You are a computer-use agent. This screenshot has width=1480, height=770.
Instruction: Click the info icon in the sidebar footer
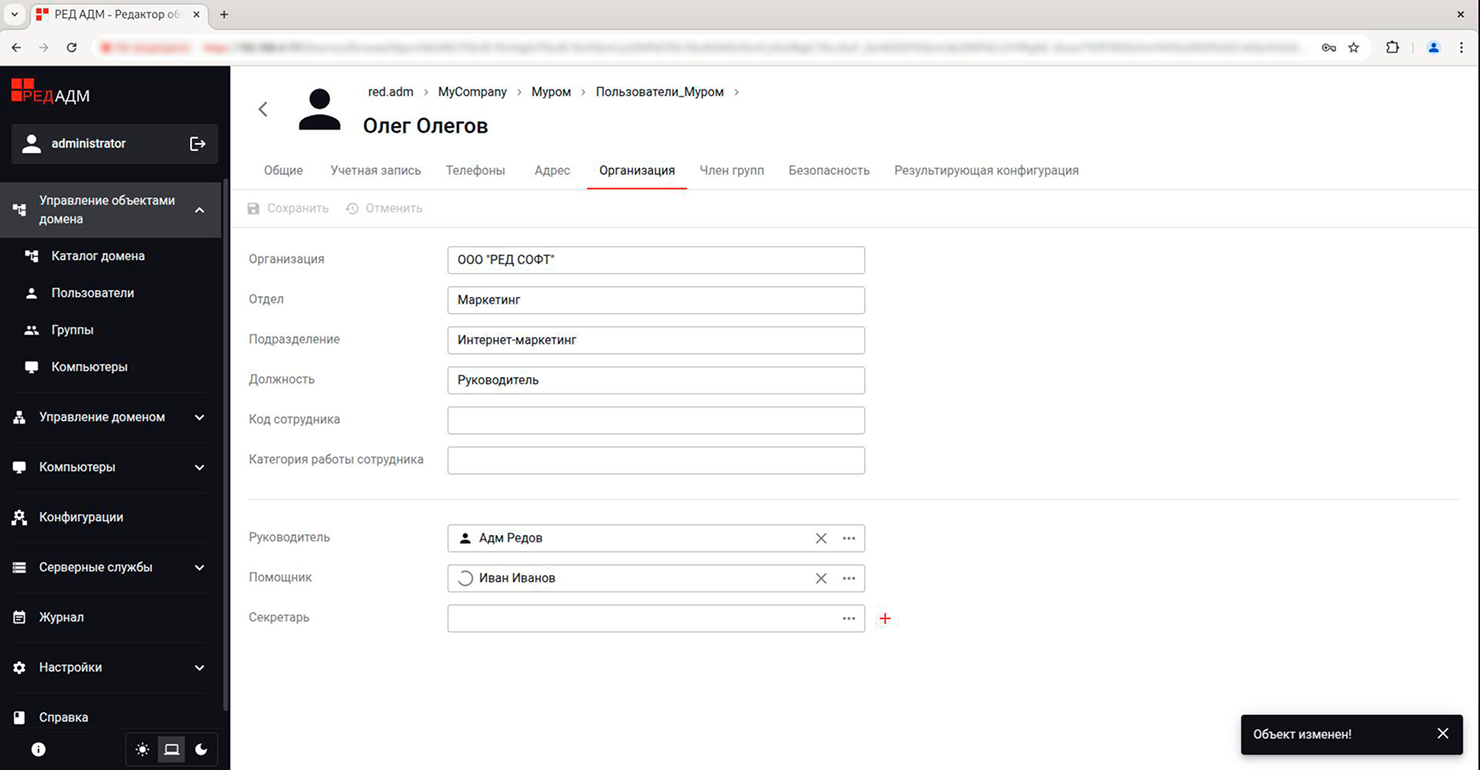pos(38,749)
